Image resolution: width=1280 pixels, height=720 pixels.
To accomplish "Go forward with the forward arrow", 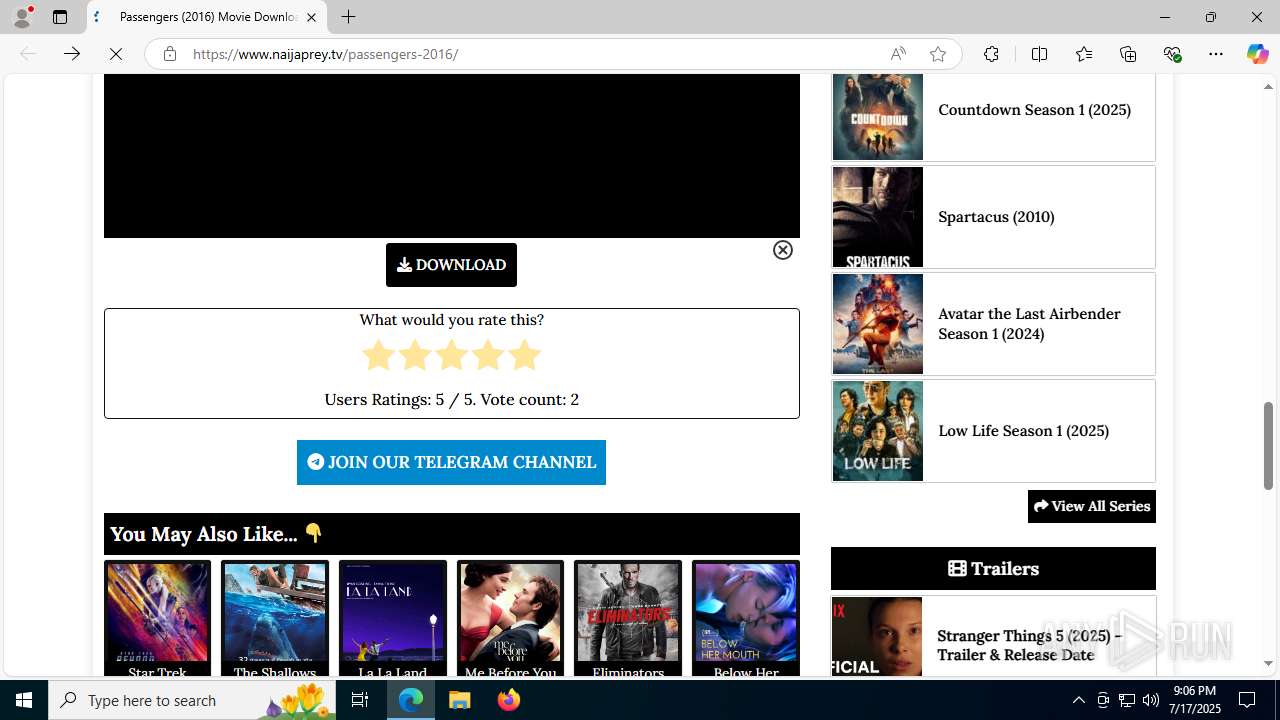I will coord(72,54).
